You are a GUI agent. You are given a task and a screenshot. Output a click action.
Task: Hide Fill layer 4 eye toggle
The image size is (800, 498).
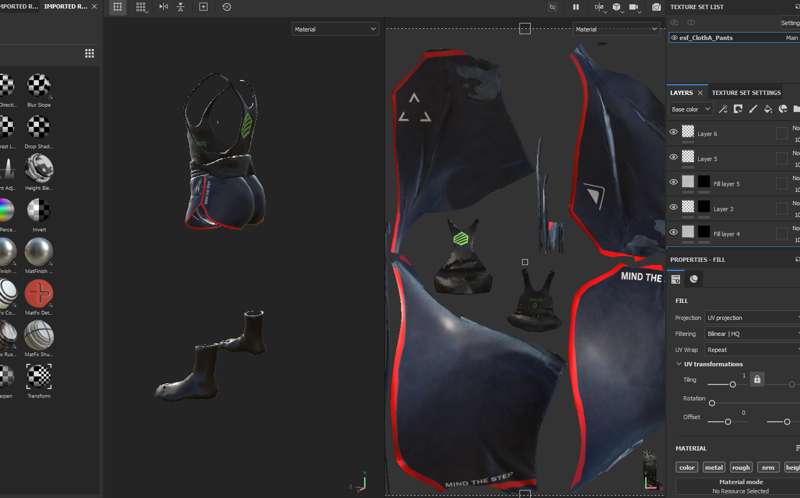[x=673, y=232]
